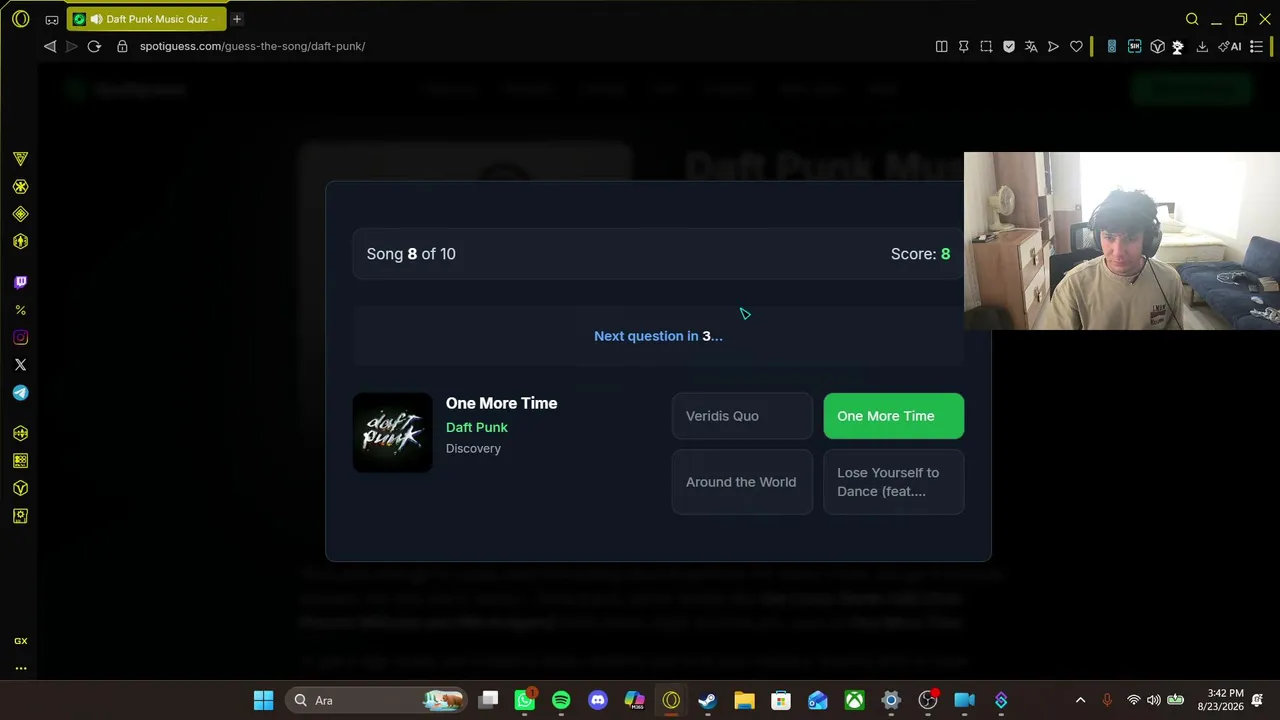Translate the page with the translate icon
Viewport: 1280px width, 720px height.
coord(1031,46)
